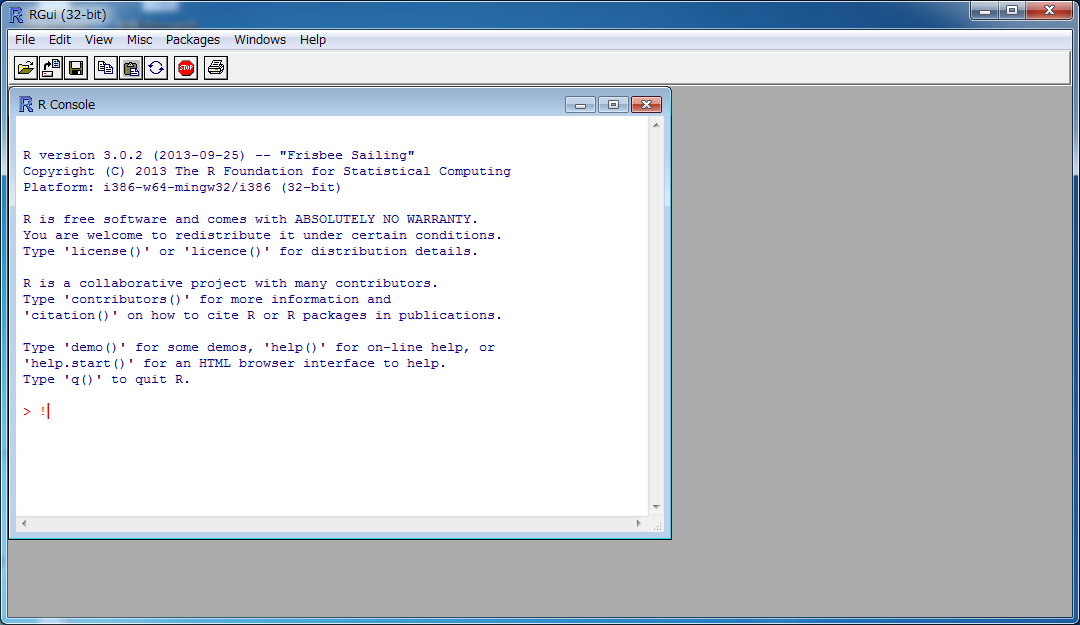
Task: Click the R Console vertical scrollbar down arrow
Action: [x=656, y=507]
